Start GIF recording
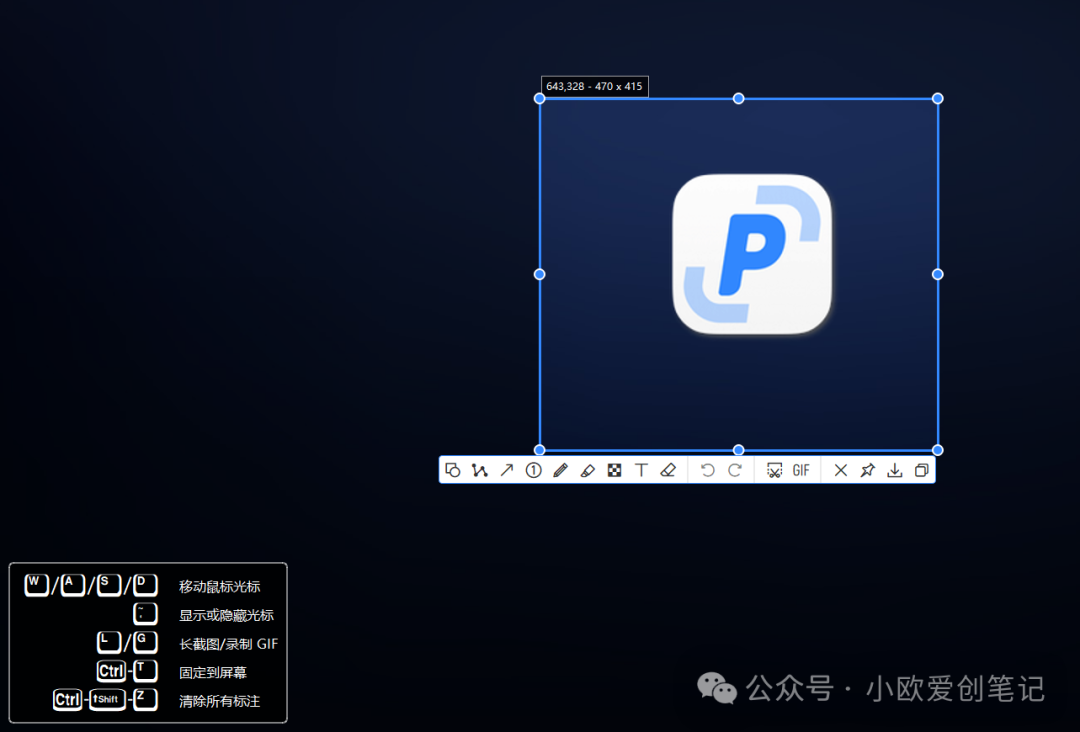Viewport: 1080px width, 732px height. [801, 470]
